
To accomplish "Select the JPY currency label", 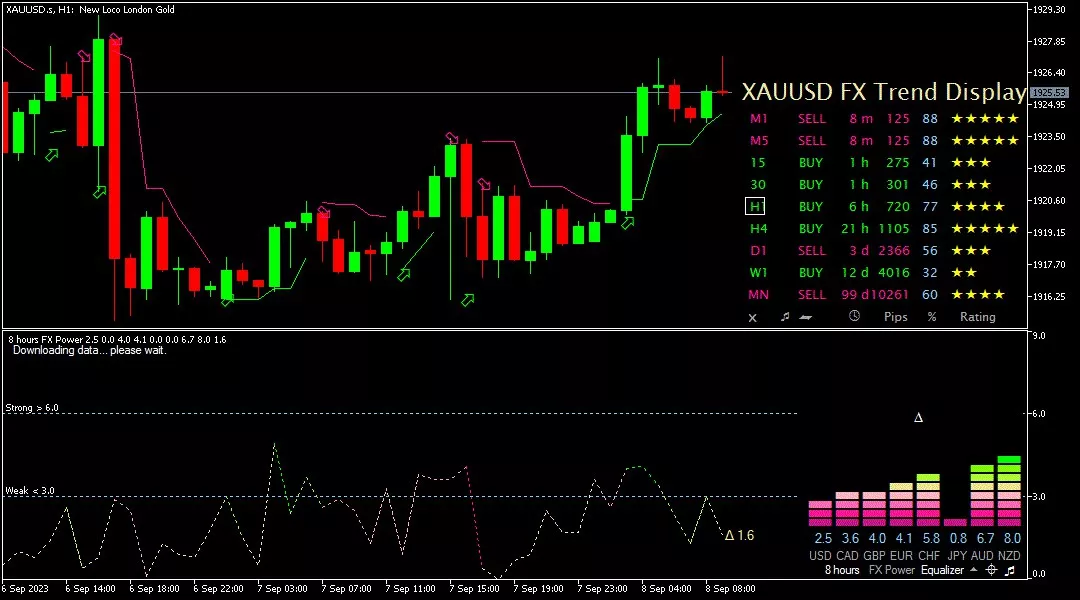I will (955, 556).
